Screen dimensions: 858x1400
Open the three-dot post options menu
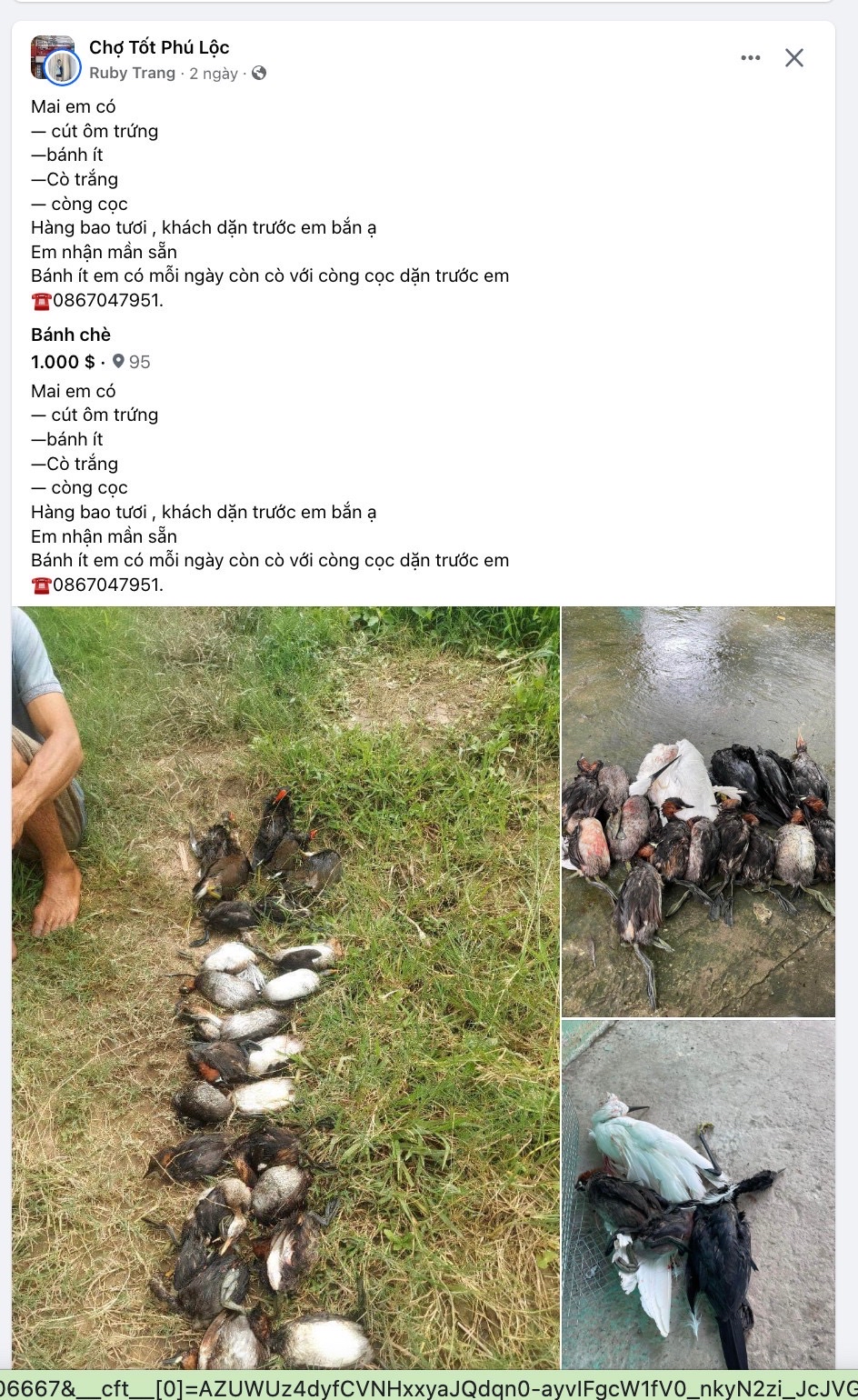point(750,58)
